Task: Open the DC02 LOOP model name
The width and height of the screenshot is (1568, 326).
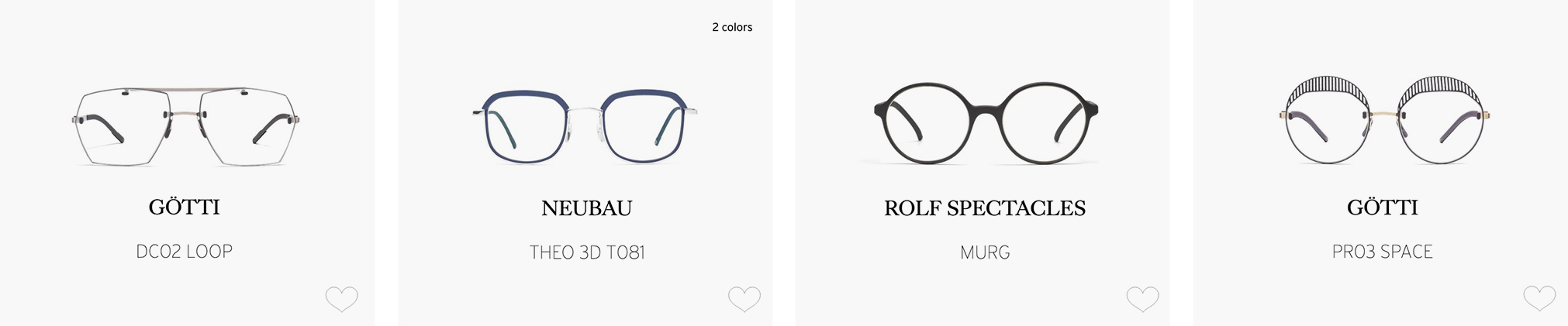Action: click(x=185, y=252)
